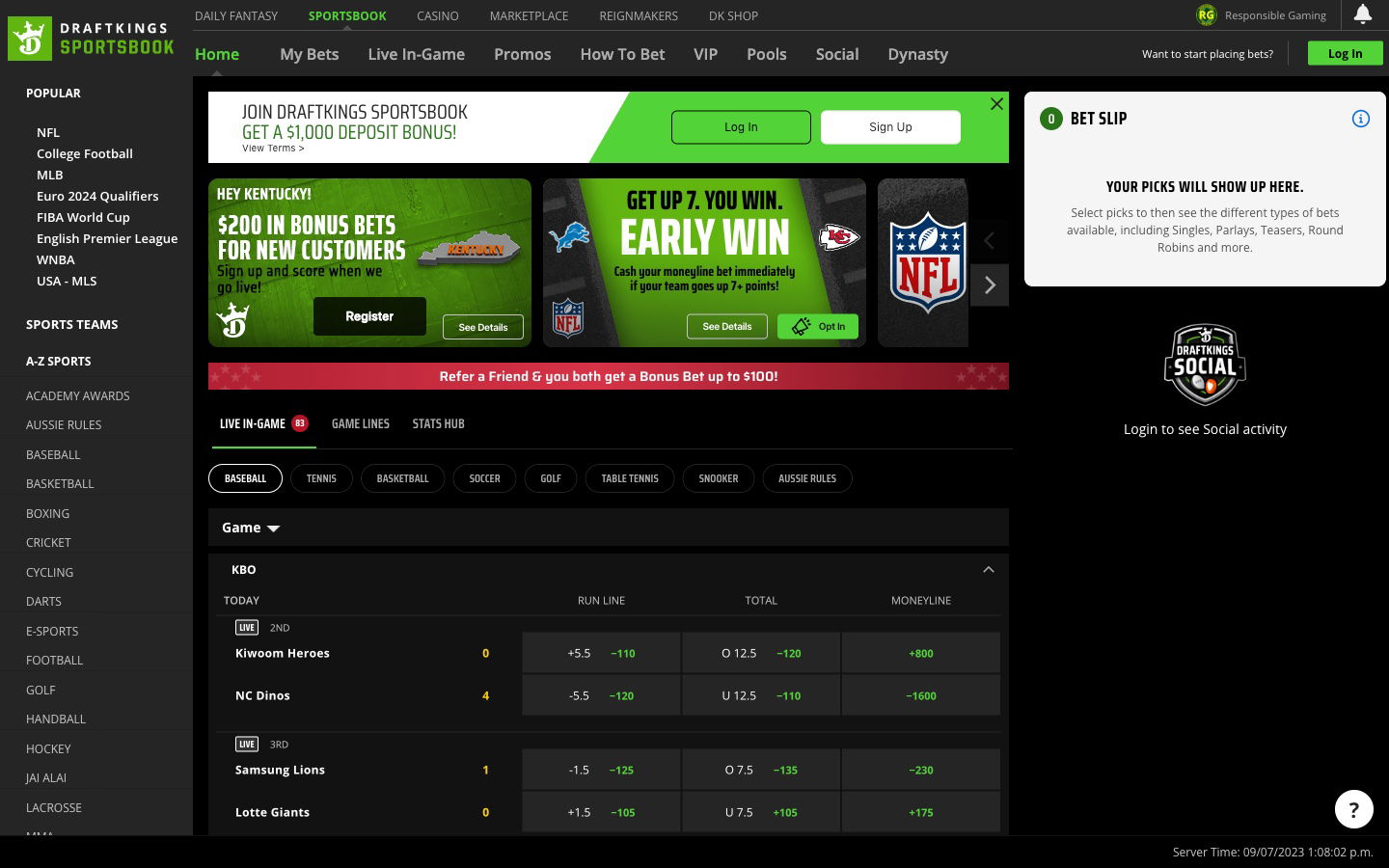The width and height of the screenshot is (1389, 868).
Task: Select College Football in the sidebar
Action: (85, 153)
